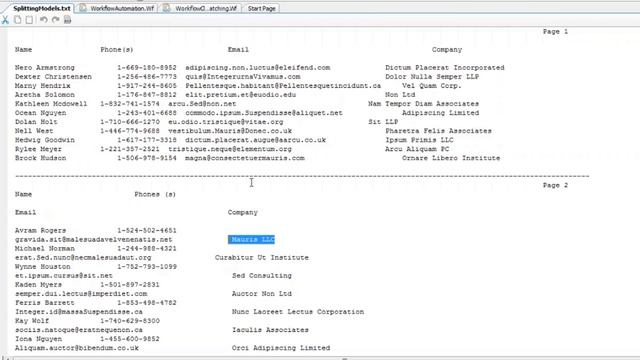Click the name 'Kay Wolf'
This screenshot has width=640, height=360.
coord(32,321)
